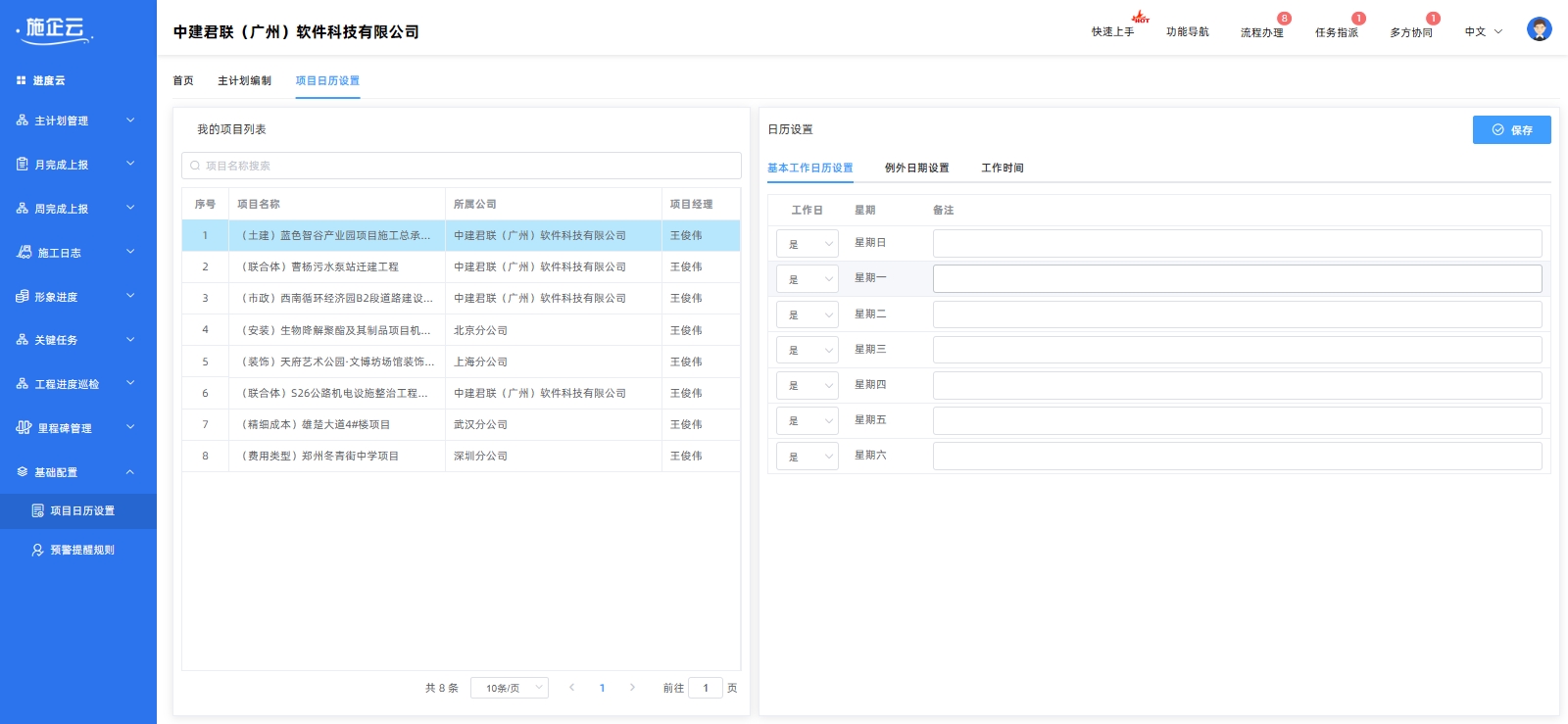Click the 流程办理 notification badge
This screenshot has width=1568, height=724.
click(x=1284, y=19)
